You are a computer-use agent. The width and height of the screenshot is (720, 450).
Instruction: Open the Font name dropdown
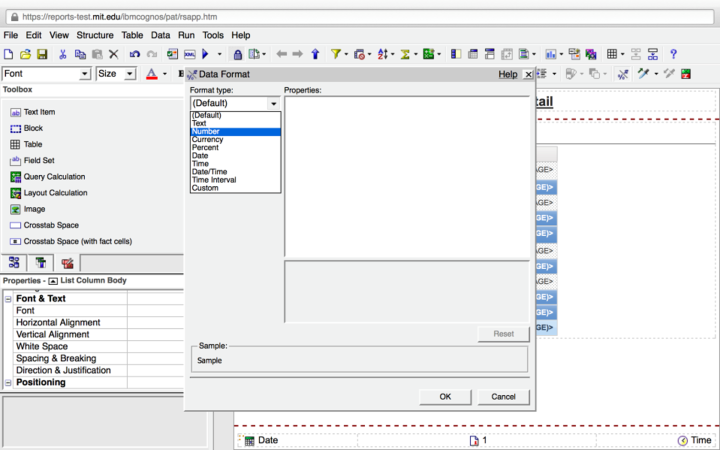(85, 74)
